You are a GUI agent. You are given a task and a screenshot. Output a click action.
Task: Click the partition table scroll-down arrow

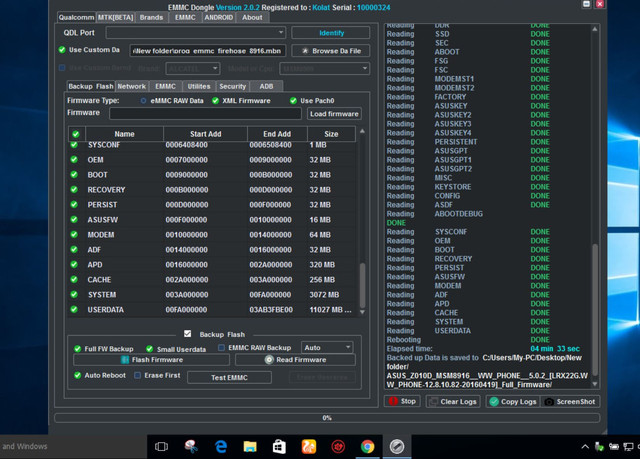362,312
